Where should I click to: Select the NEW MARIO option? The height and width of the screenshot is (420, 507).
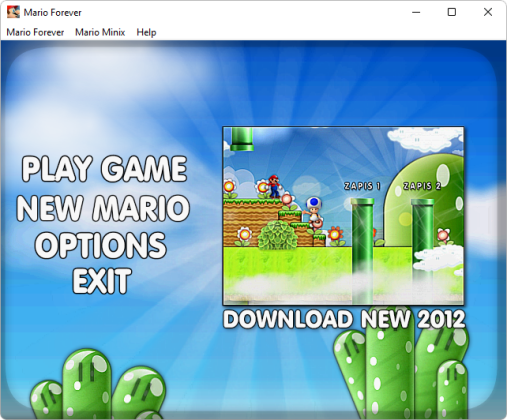103,208
